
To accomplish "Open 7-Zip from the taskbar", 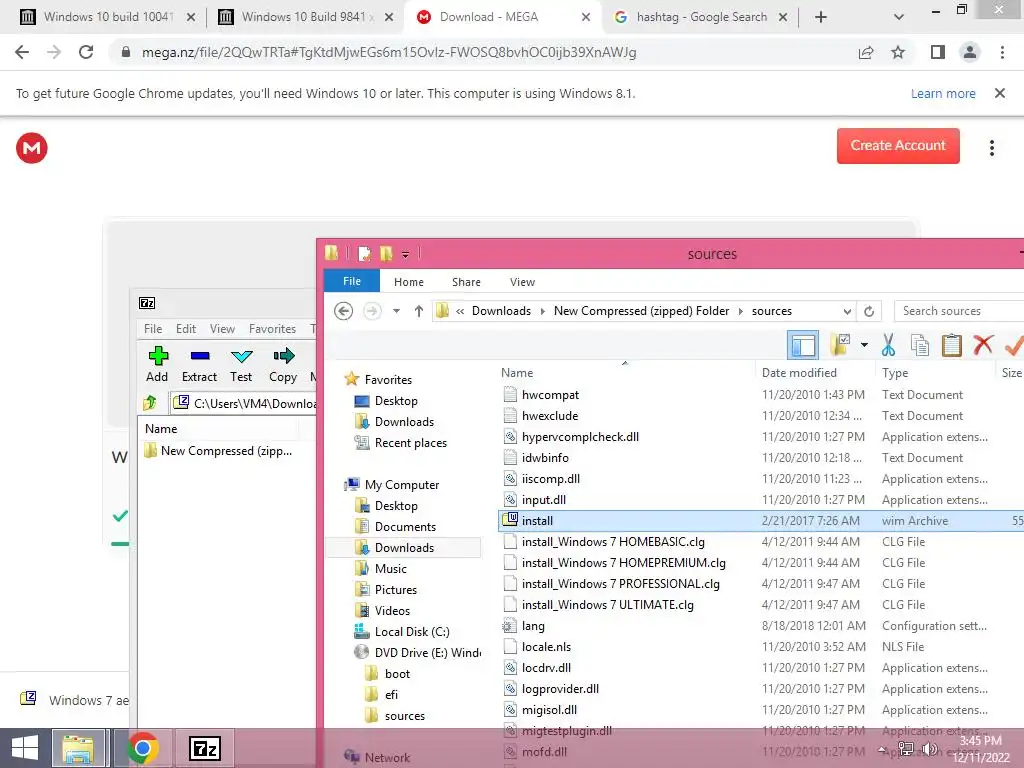I will (x=204, y=748).
